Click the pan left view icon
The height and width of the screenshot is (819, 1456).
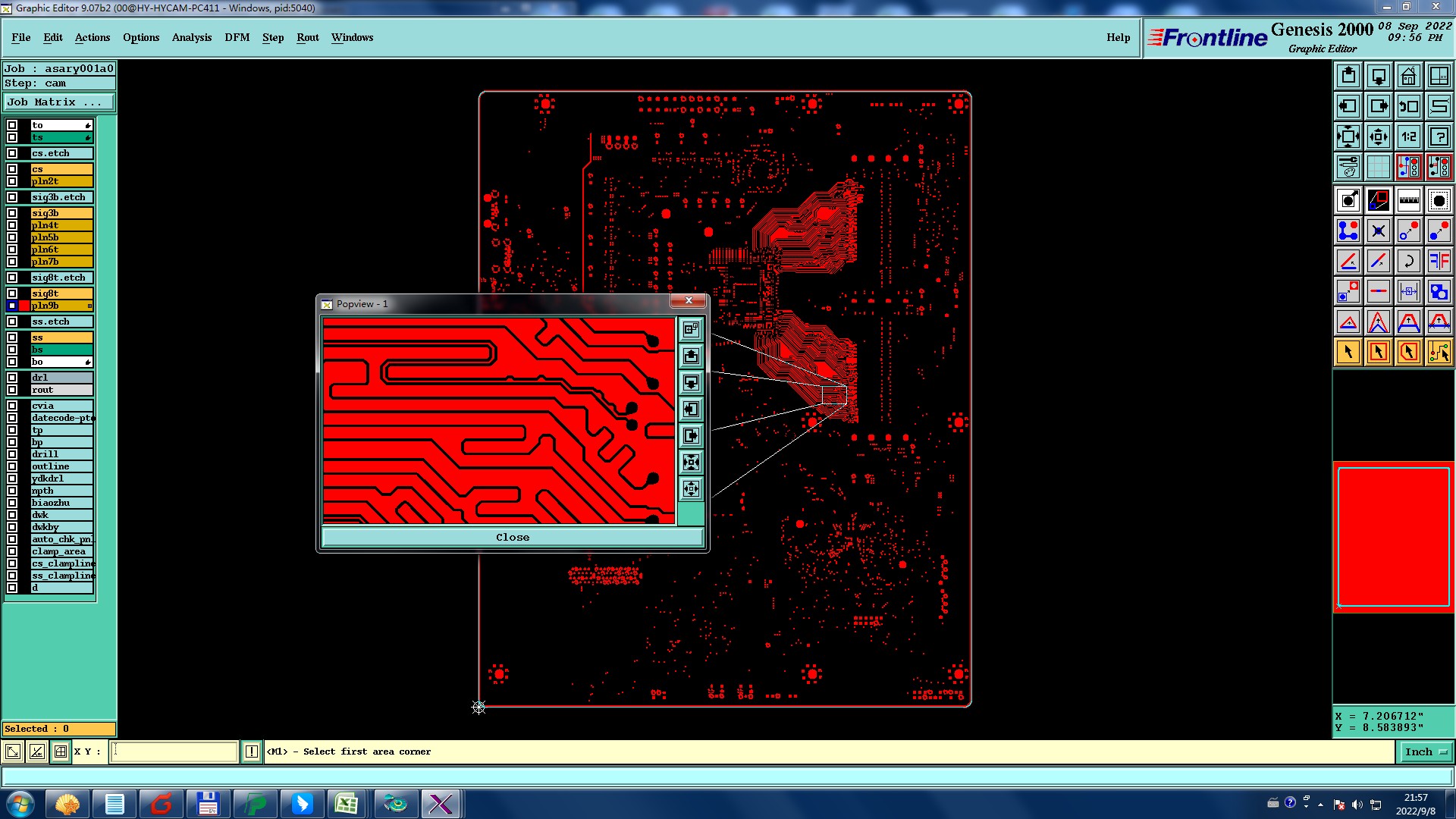click(1348, 106)
